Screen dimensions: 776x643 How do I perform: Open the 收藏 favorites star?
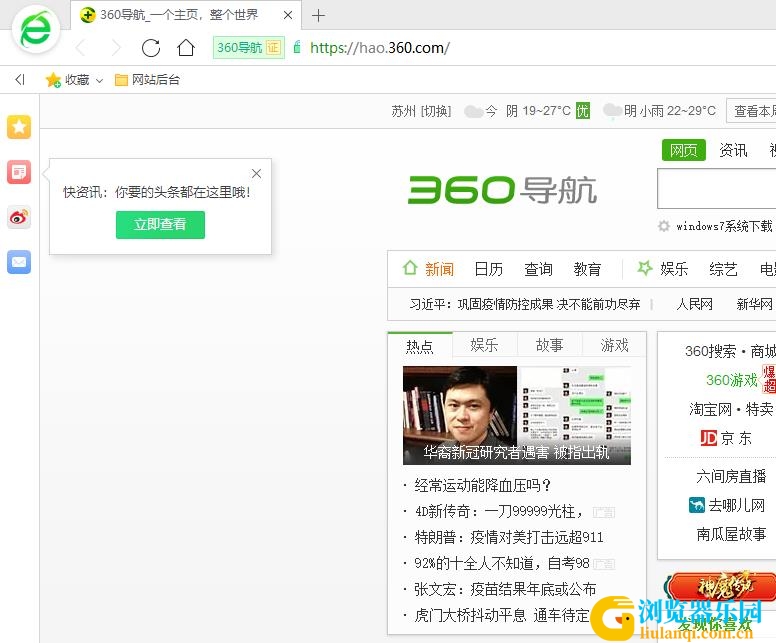point(53,80)
